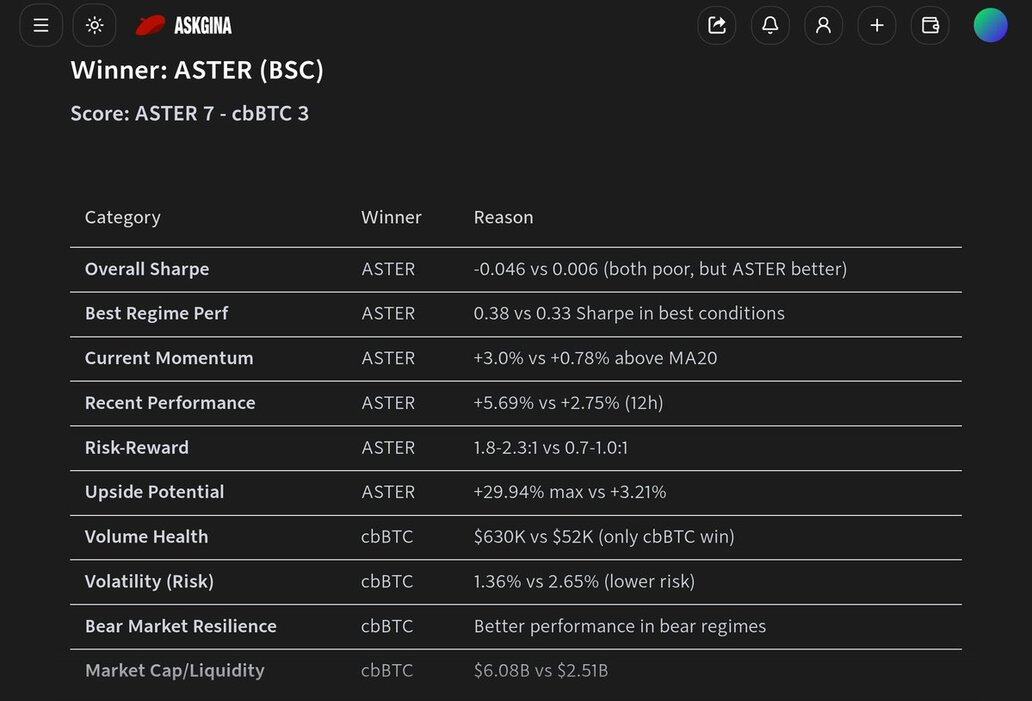Click Bear Market Resilience row label
1032x701 pixels.
[180, 626]
